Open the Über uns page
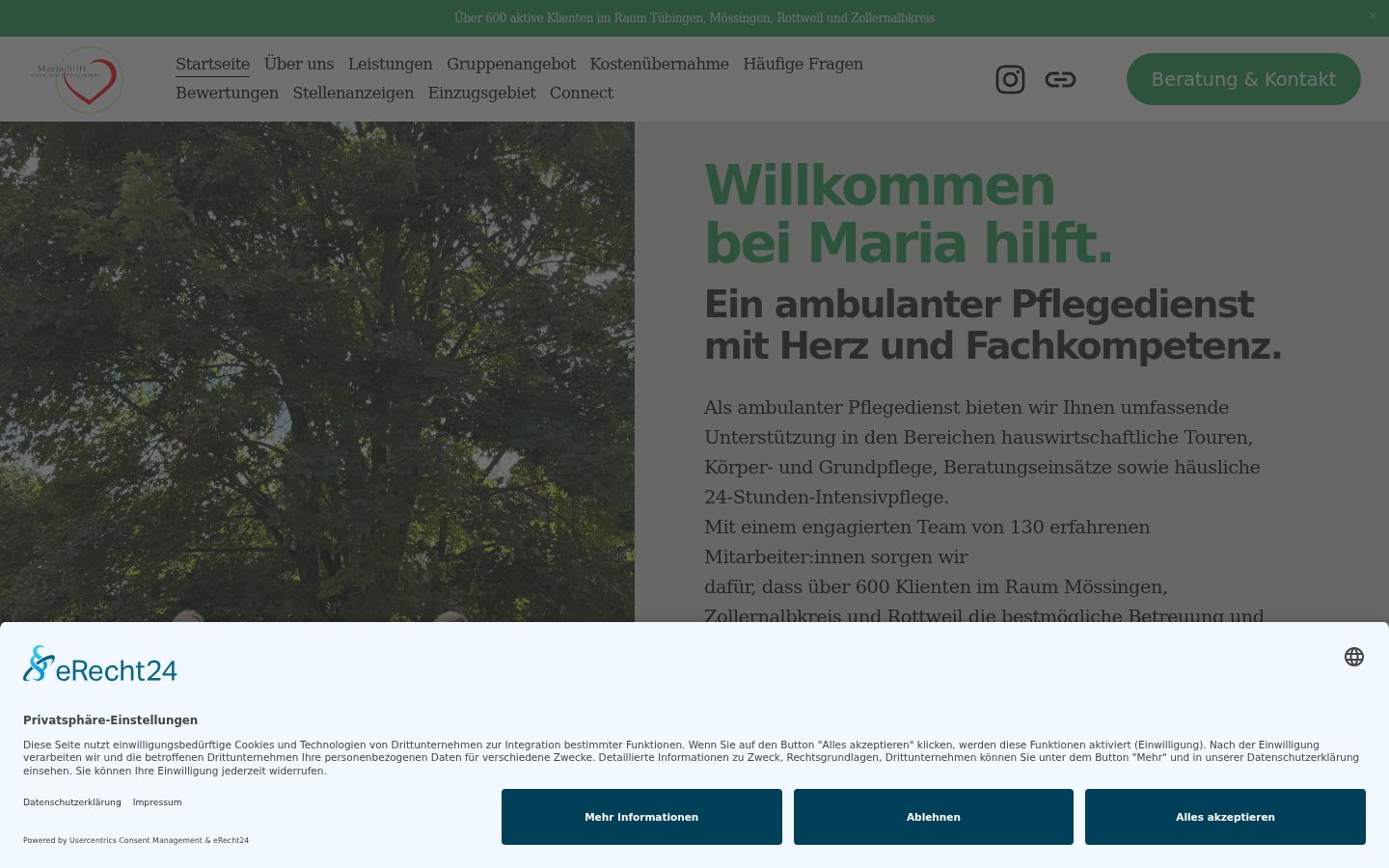 (x=299, y=64)
